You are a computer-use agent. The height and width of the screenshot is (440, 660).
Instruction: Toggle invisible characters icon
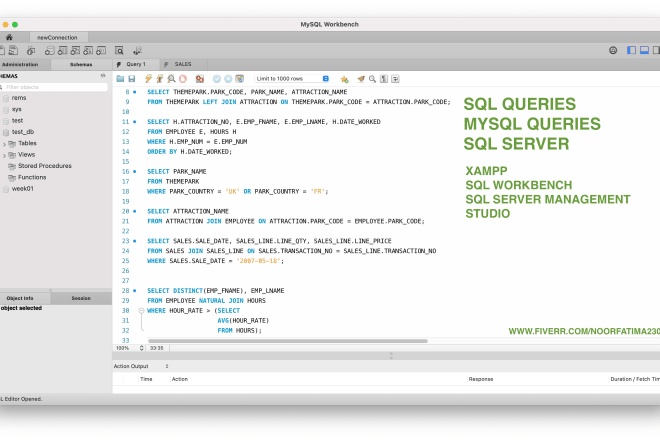383,79
